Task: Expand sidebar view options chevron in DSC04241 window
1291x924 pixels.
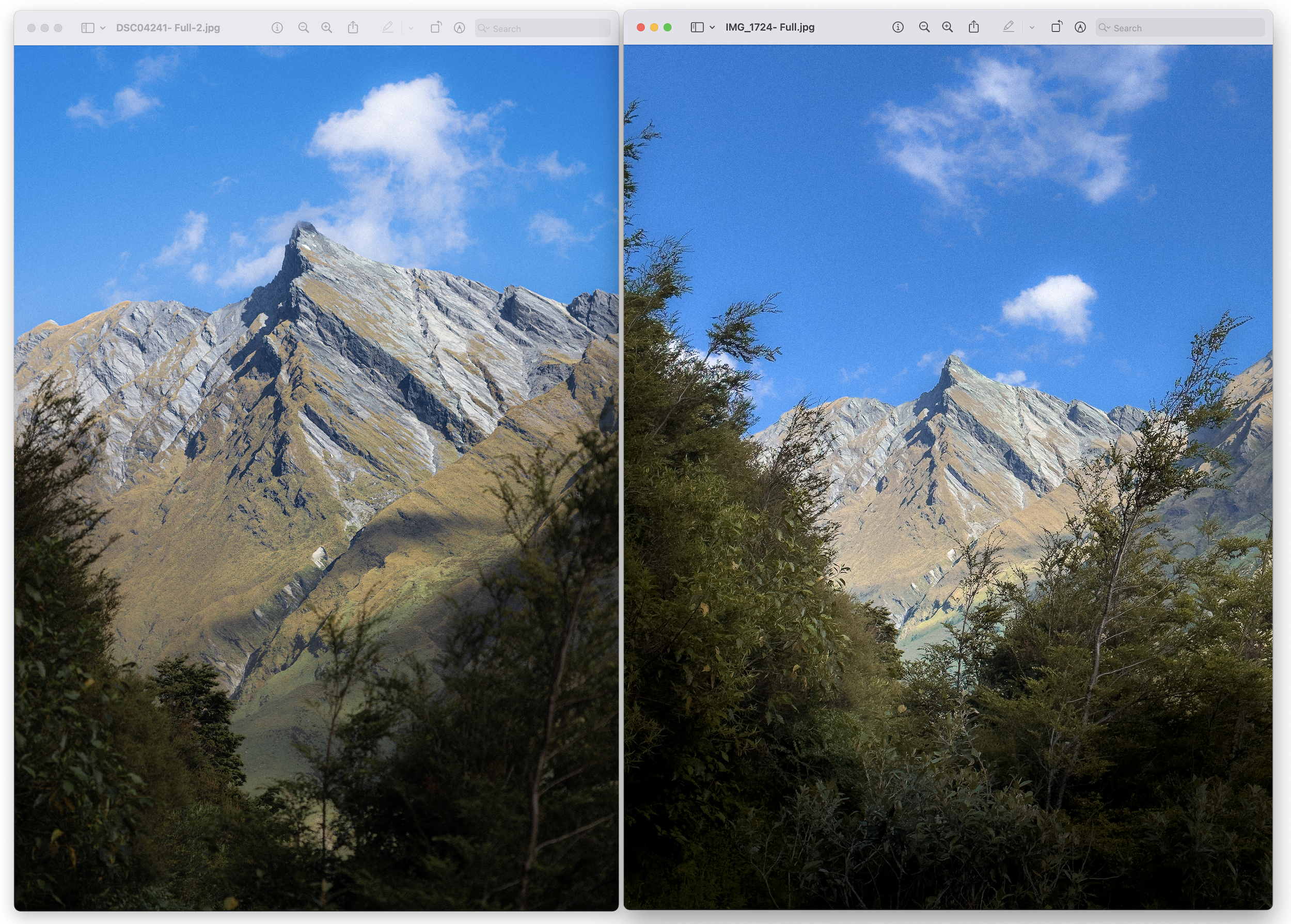Action: [x=103, y=28]
